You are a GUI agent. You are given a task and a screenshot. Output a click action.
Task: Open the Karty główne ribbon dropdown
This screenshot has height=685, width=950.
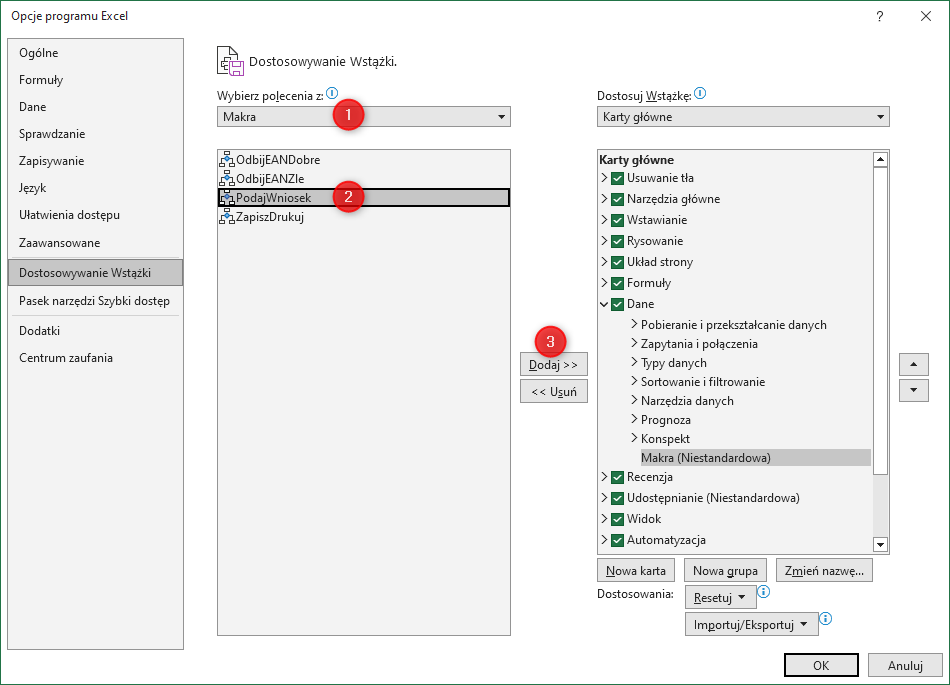coord(742,117)
